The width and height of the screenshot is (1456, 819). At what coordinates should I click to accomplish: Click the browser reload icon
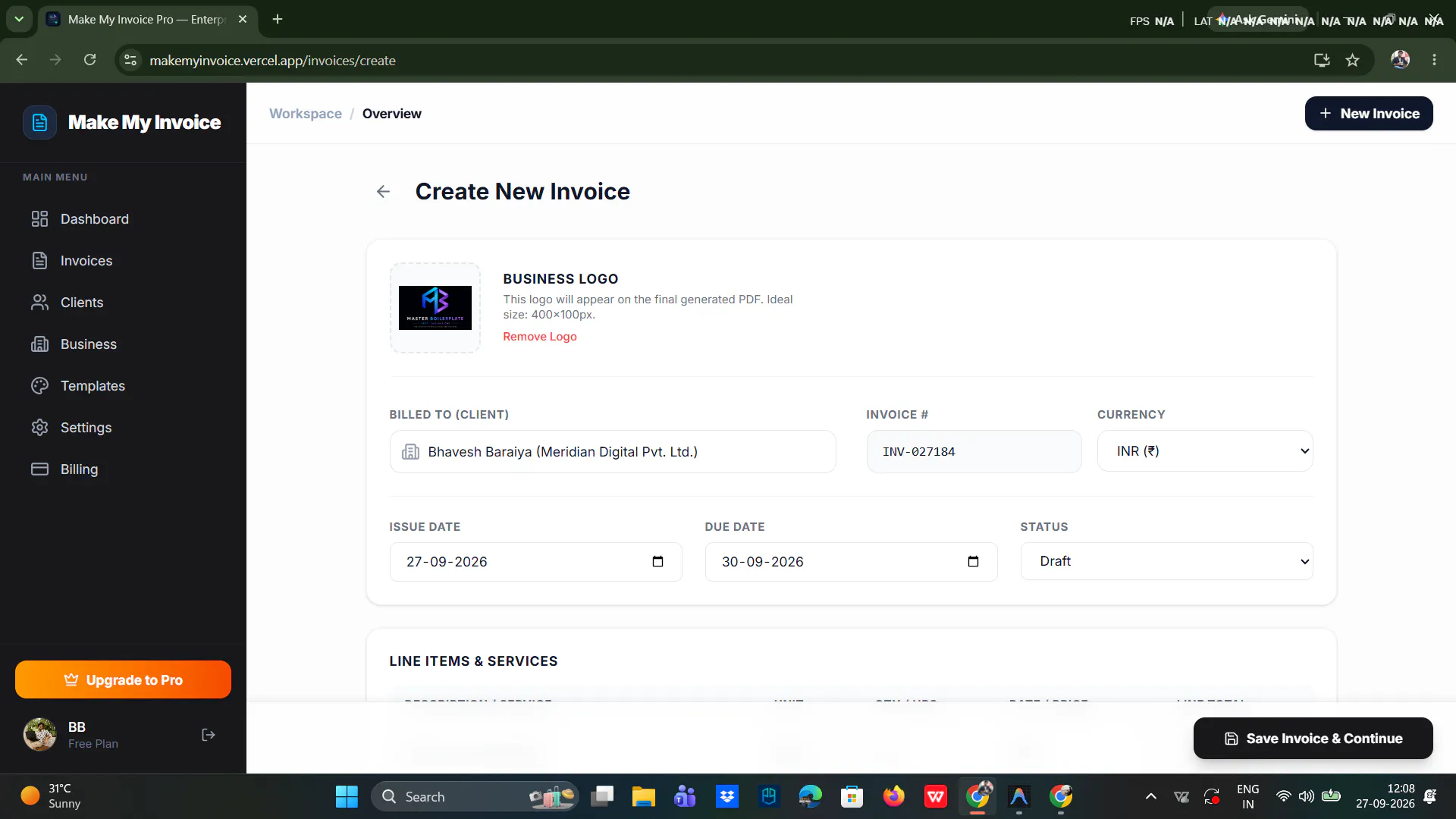click(89, 60)
